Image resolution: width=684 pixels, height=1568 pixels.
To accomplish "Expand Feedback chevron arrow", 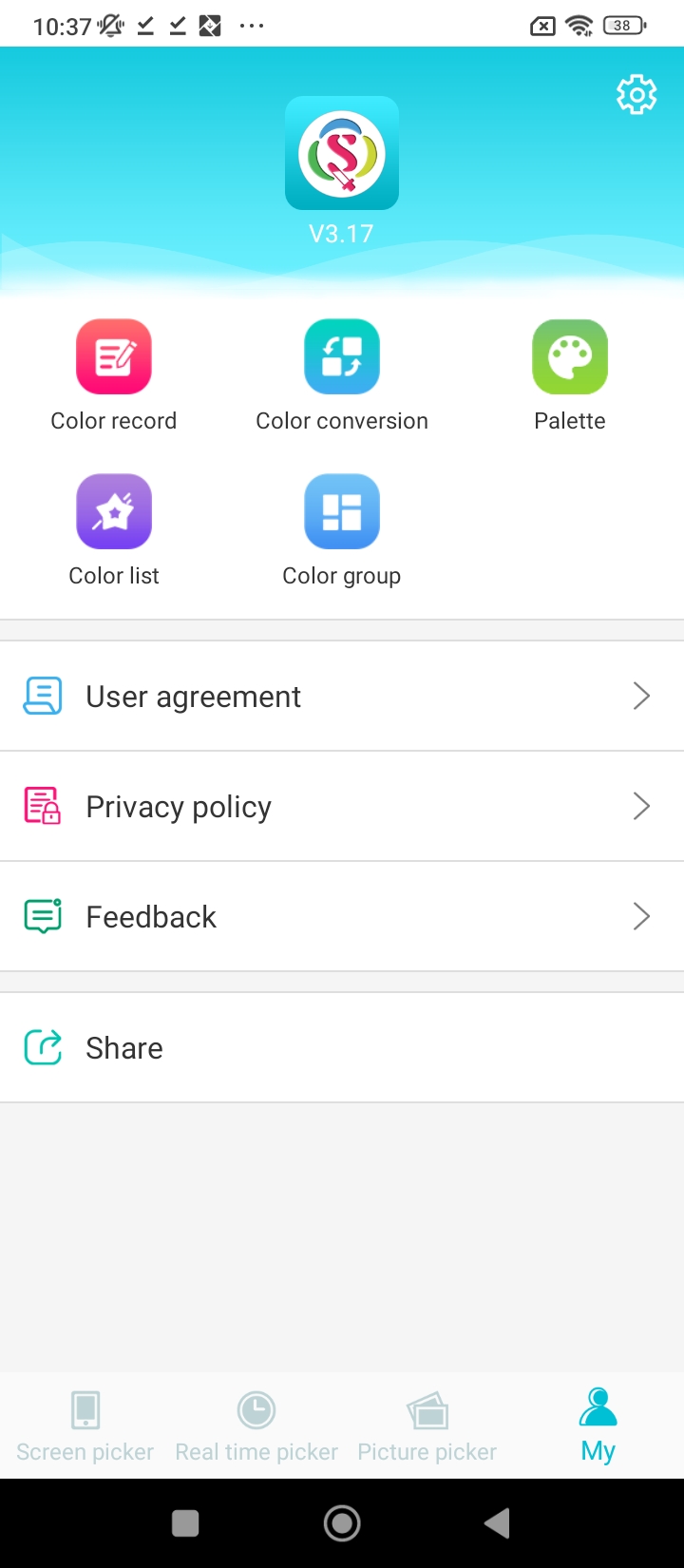I will click(x=641, y=916).
